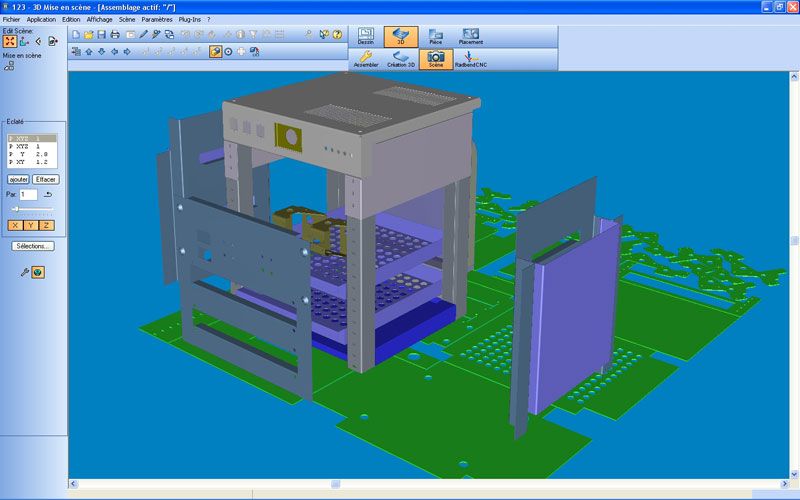
Task: Click the Effacer button
Action: [46, 180]
